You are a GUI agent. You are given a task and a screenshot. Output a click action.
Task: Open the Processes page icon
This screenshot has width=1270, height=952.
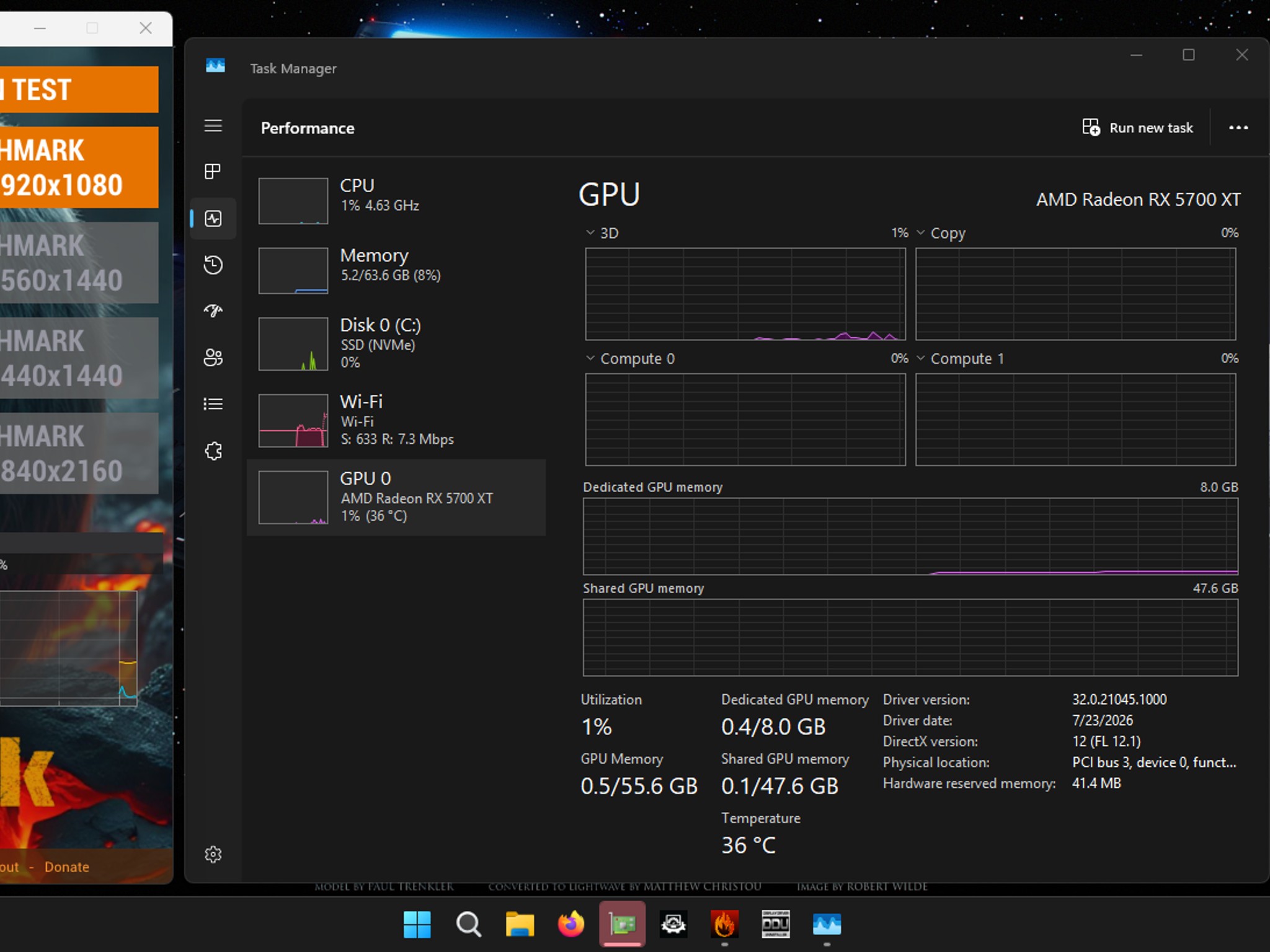click(x=213, y=171)
